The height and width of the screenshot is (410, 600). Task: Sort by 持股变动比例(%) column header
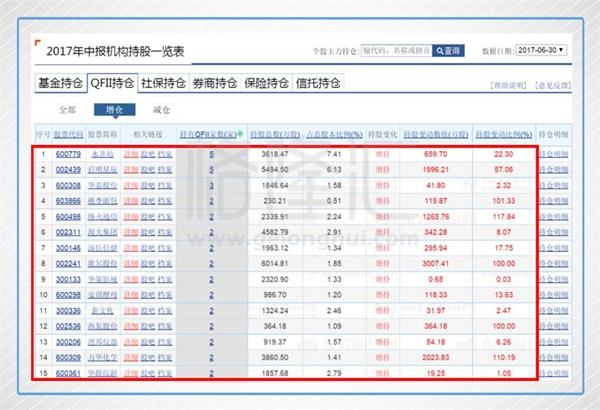point(504,134)
